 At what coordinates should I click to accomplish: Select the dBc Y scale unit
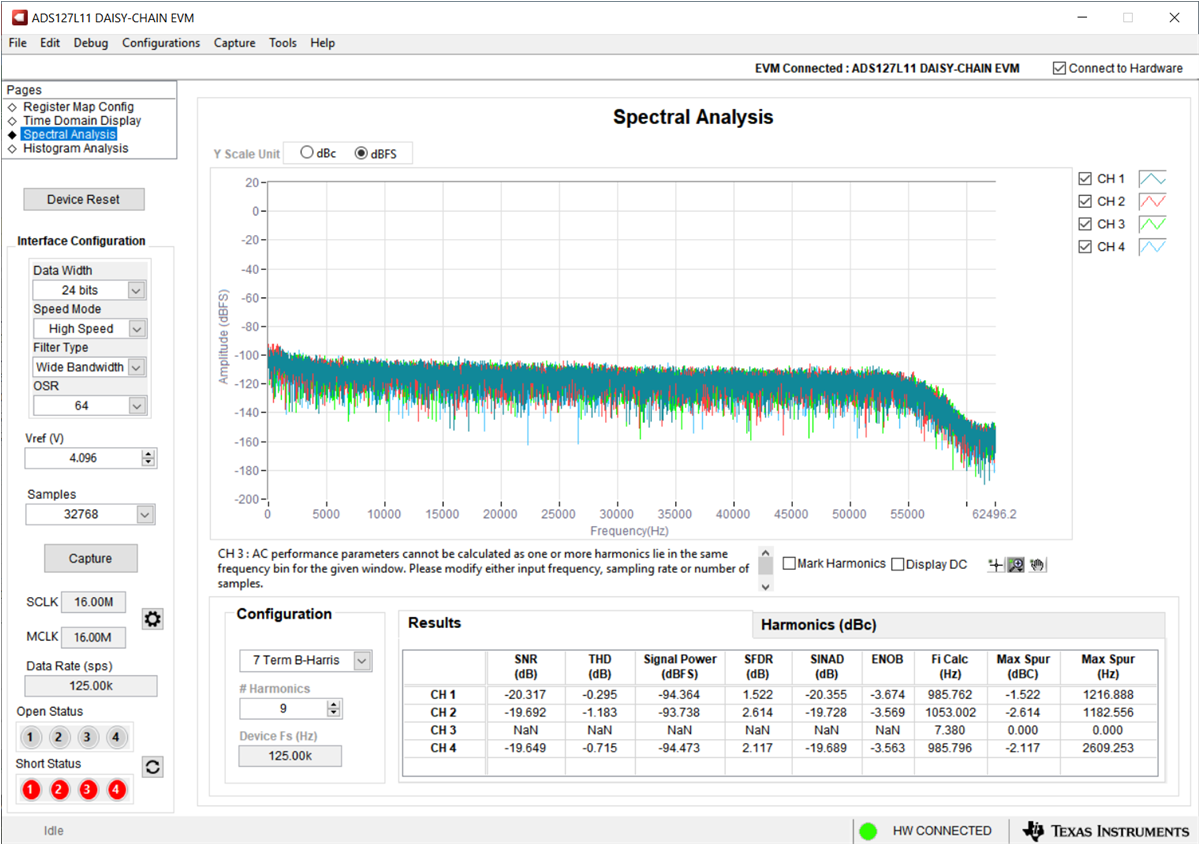[x=307, y=153]
